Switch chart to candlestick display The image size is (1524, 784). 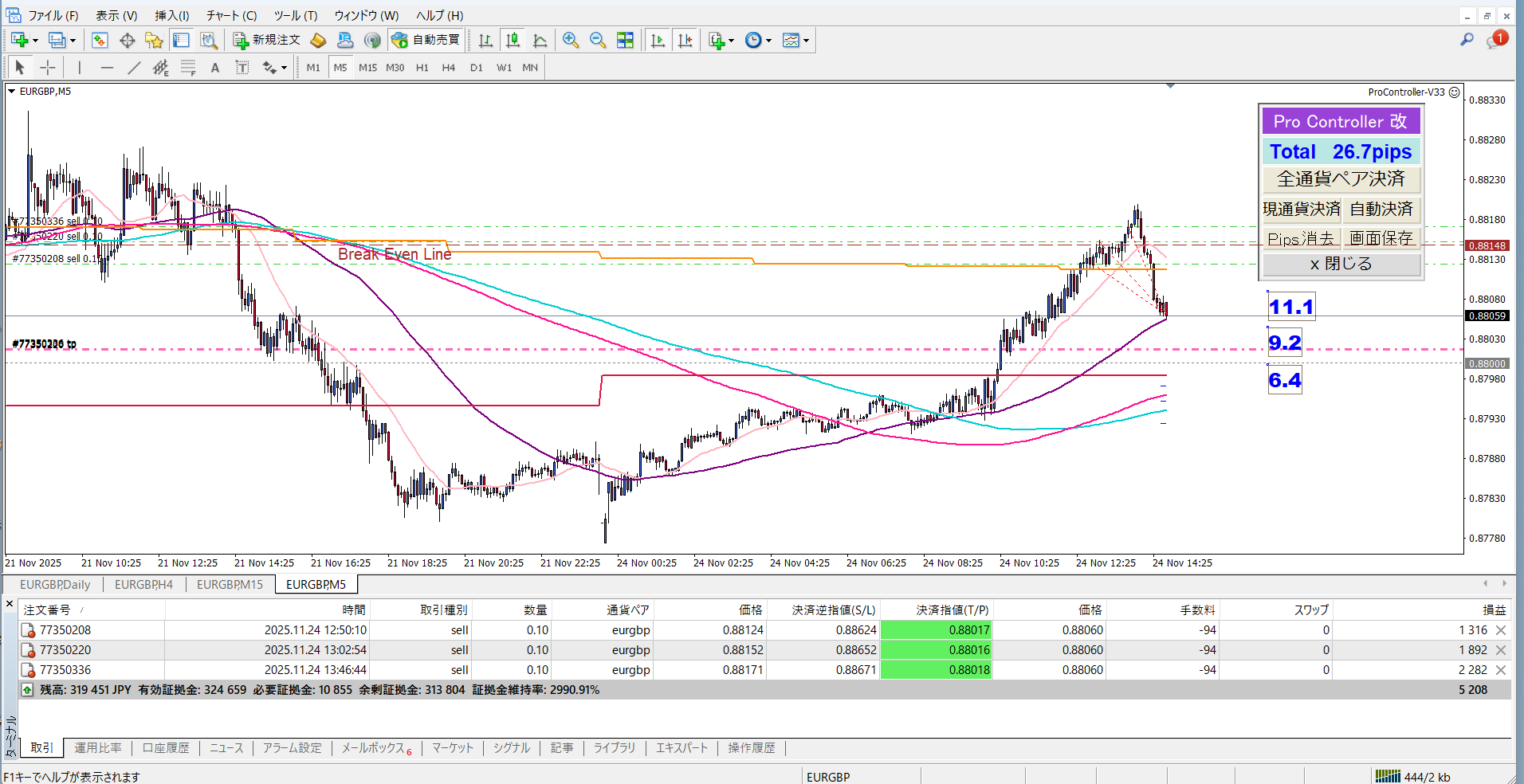click(x=513, y=40)
